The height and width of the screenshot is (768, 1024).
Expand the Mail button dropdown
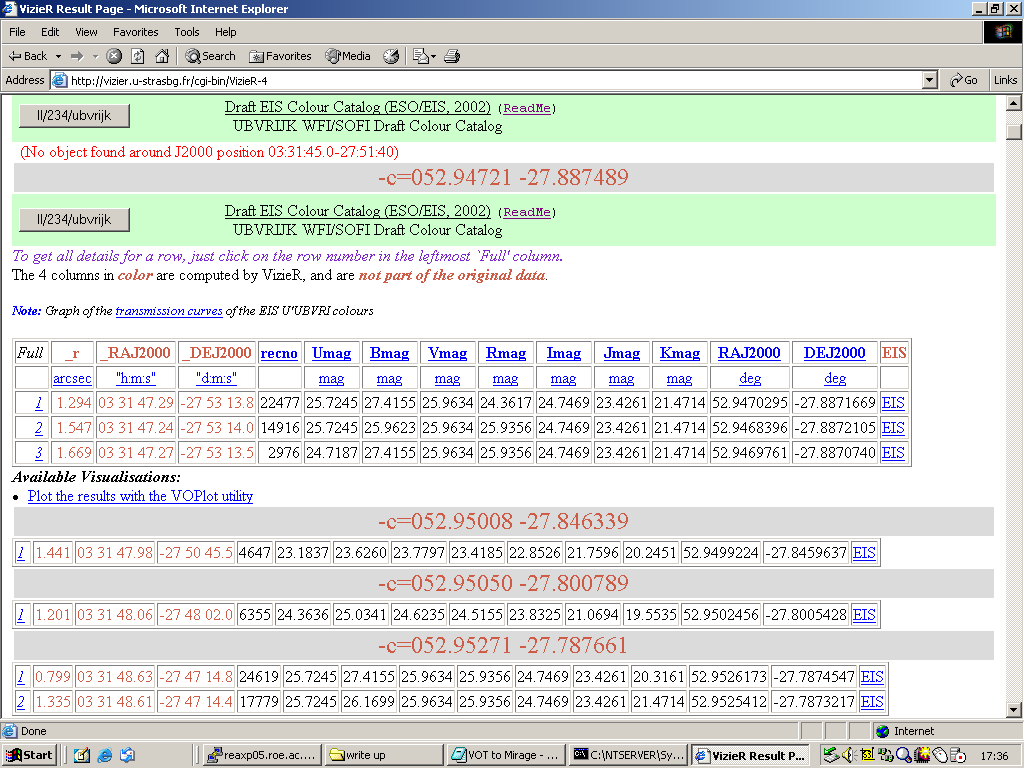434,56
